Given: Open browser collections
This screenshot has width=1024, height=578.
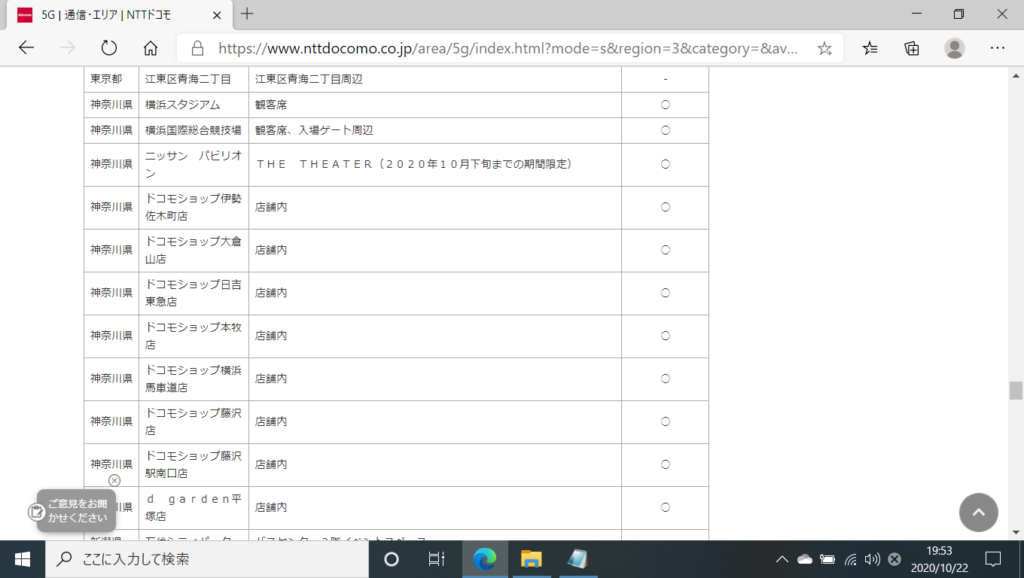Looking at the screenshot, I should (912, 48).
